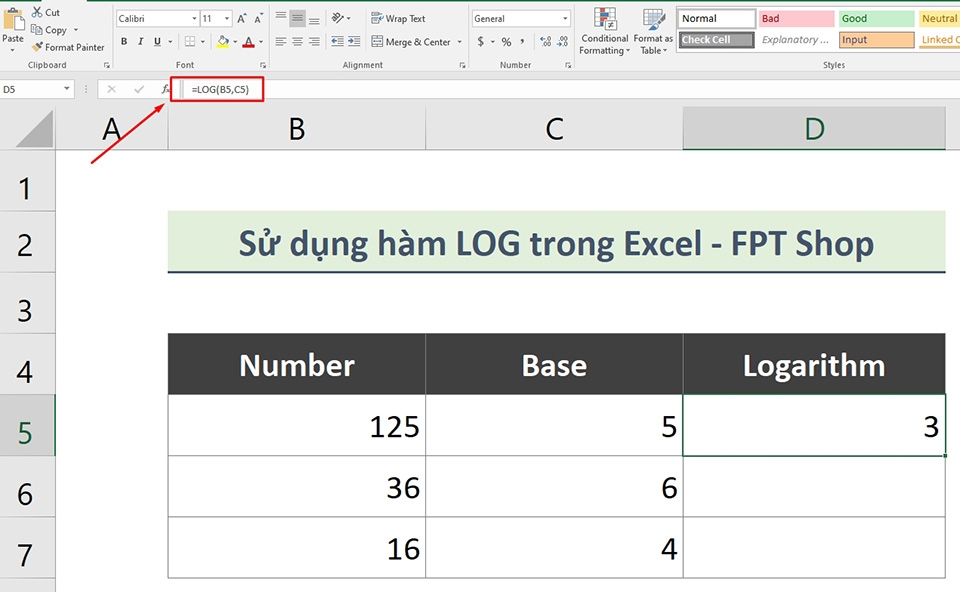Click the Insert Function fx icon

coord(165,89)
